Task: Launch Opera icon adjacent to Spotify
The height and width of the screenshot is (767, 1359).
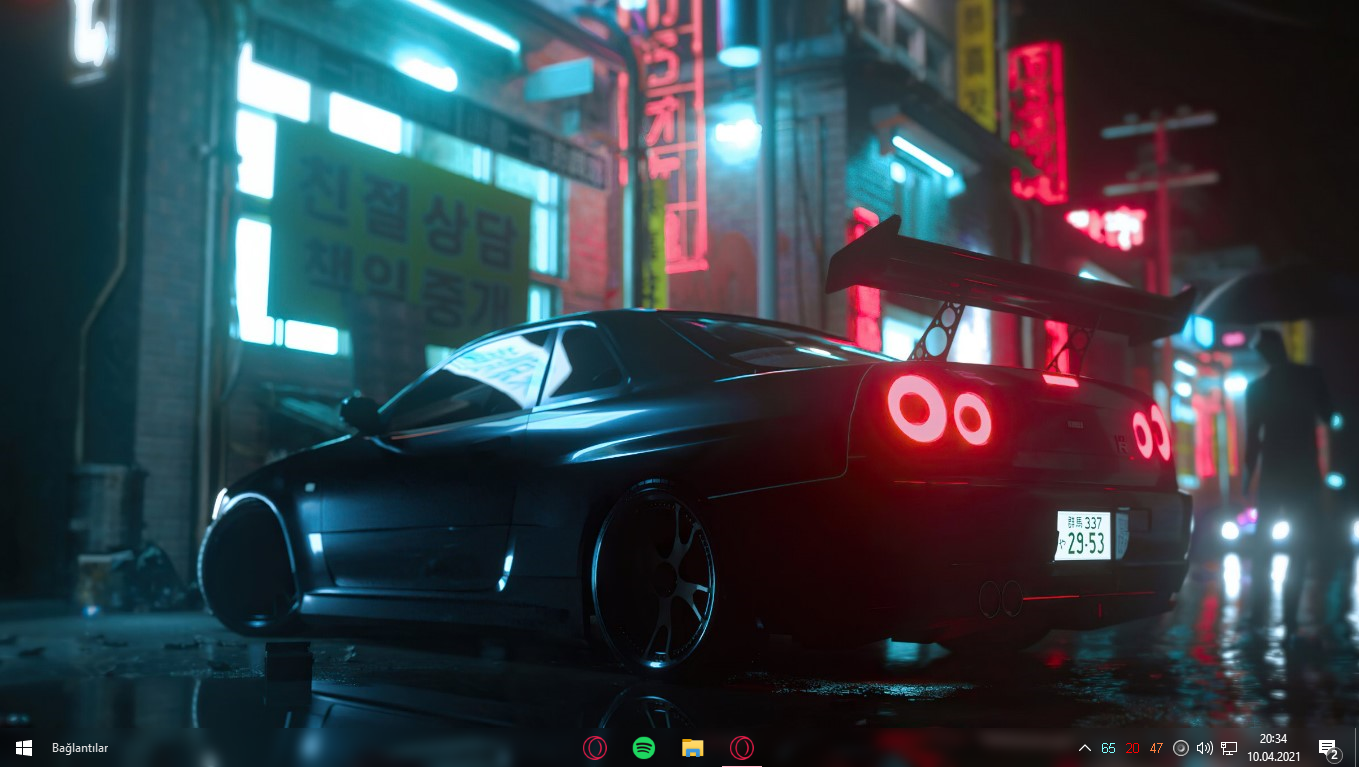Action: [595, 747]
